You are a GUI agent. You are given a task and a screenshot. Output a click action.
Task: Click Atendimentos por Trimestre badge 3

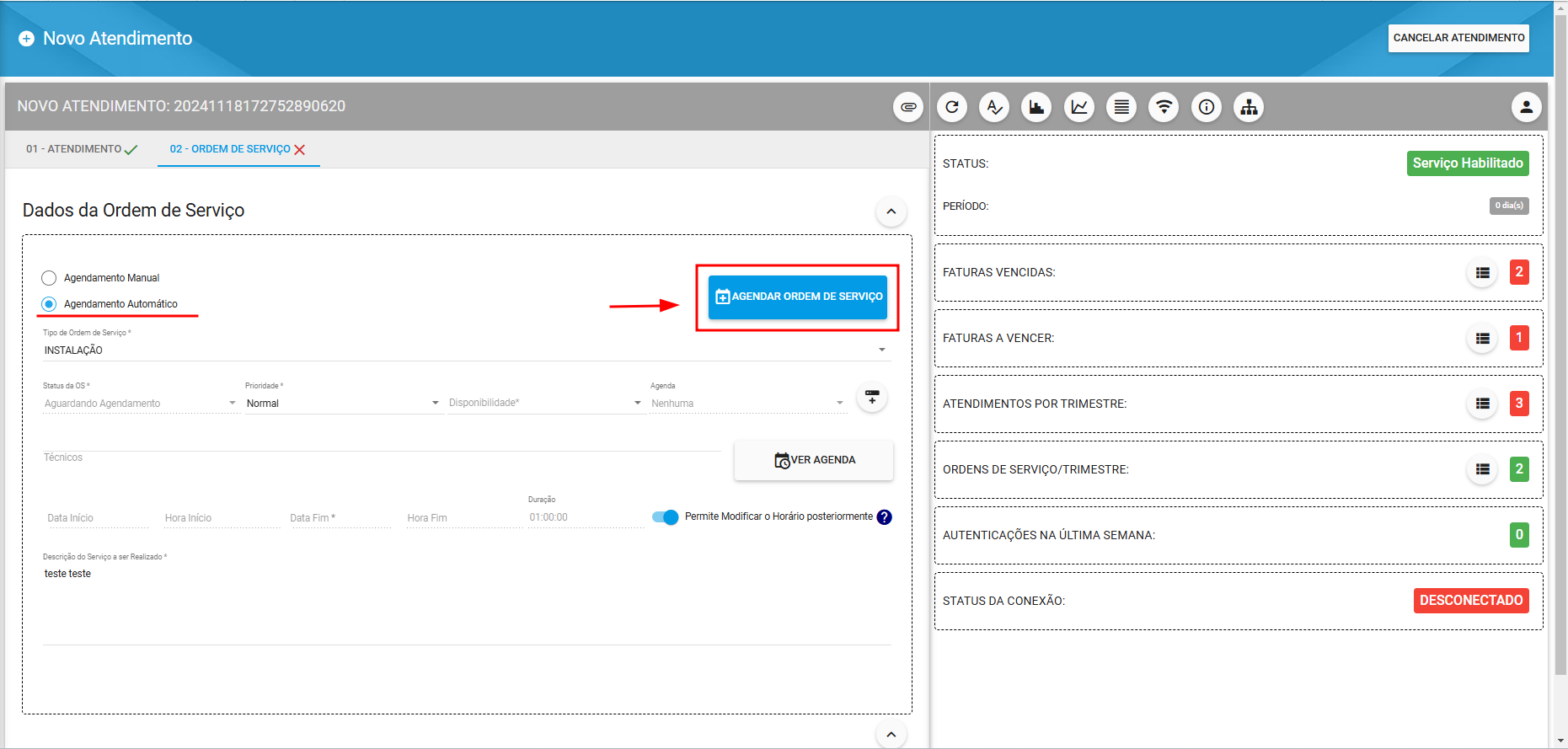coord(1519,404)
